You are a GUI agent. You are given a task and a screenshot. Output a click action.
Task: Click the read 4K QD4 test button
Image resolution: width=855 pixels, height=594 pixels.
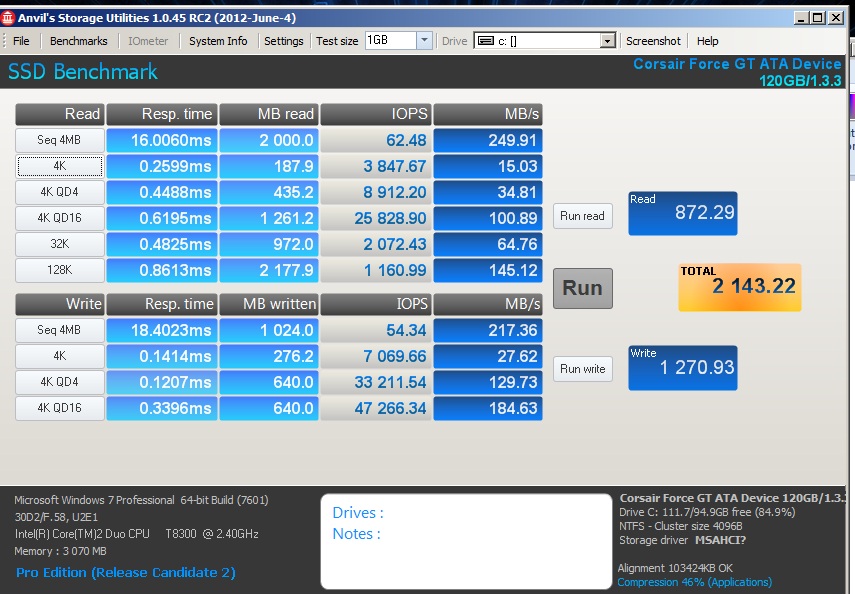59,192
